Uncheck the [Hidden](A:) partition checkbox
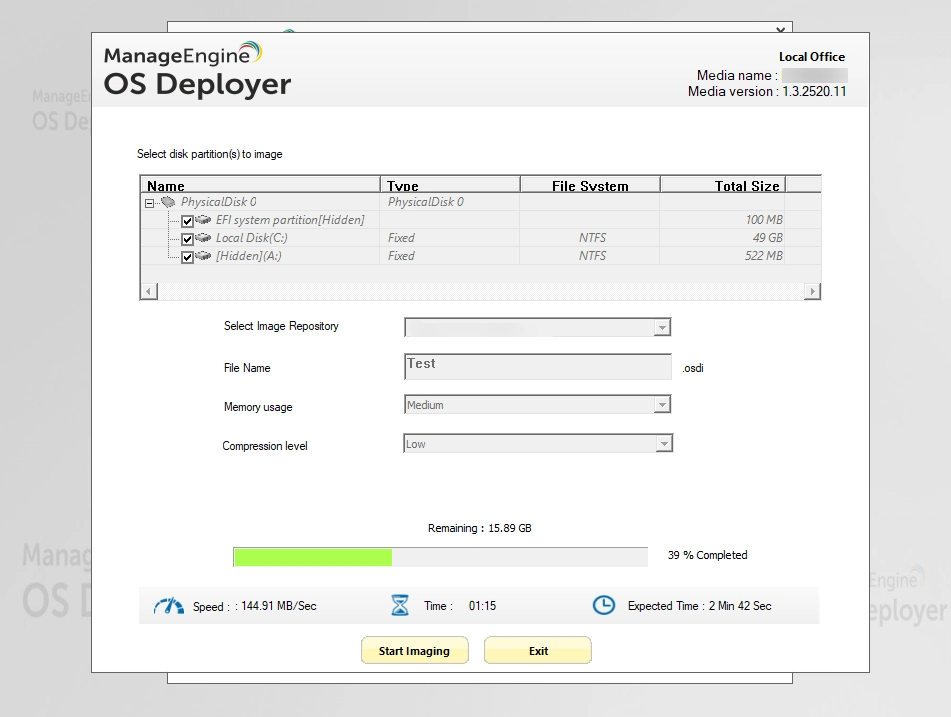This screenshot has width=951, height=717. [x=187, y=257]
